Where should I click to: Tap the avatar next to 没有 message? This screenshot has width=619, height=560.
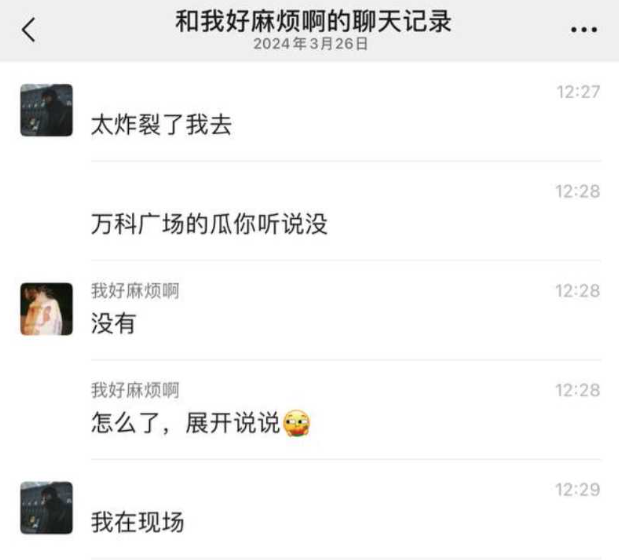coord(47,309)
